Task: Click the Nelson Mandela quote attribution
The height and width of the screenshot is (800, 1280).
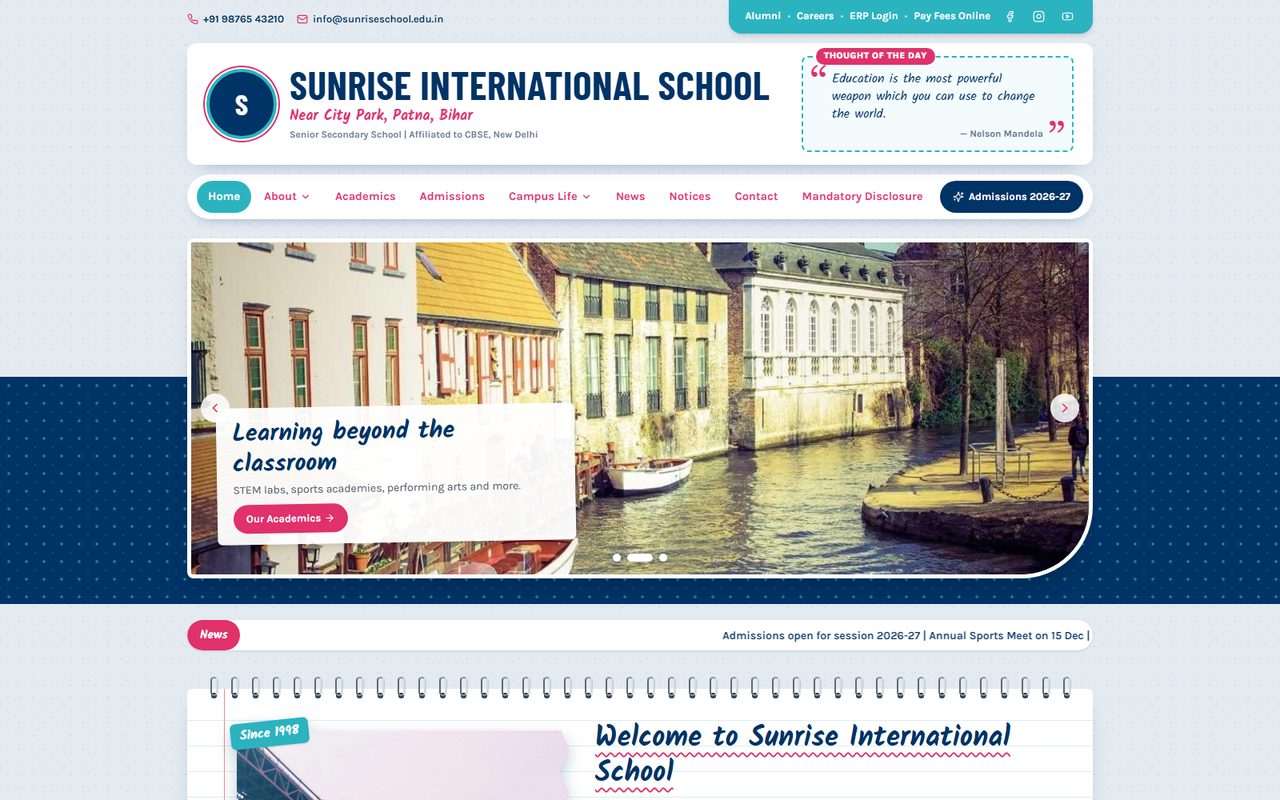Action: tap(1002, 134)
